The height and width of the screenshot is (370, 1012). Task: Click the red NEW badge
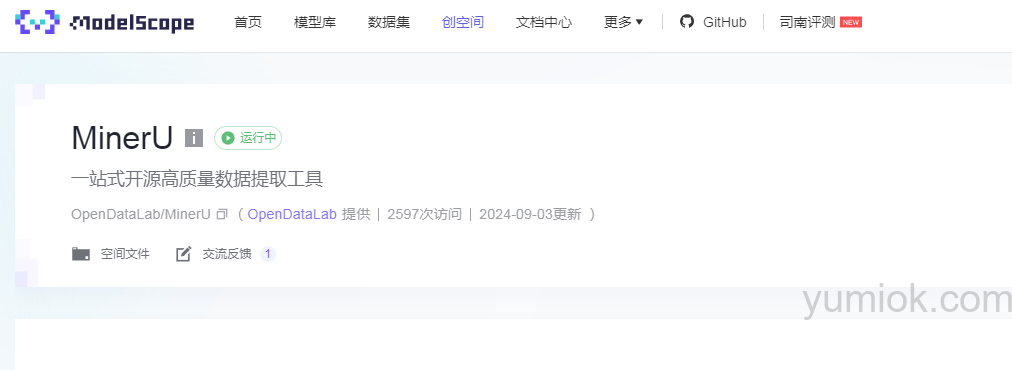[x=851, y=23]
